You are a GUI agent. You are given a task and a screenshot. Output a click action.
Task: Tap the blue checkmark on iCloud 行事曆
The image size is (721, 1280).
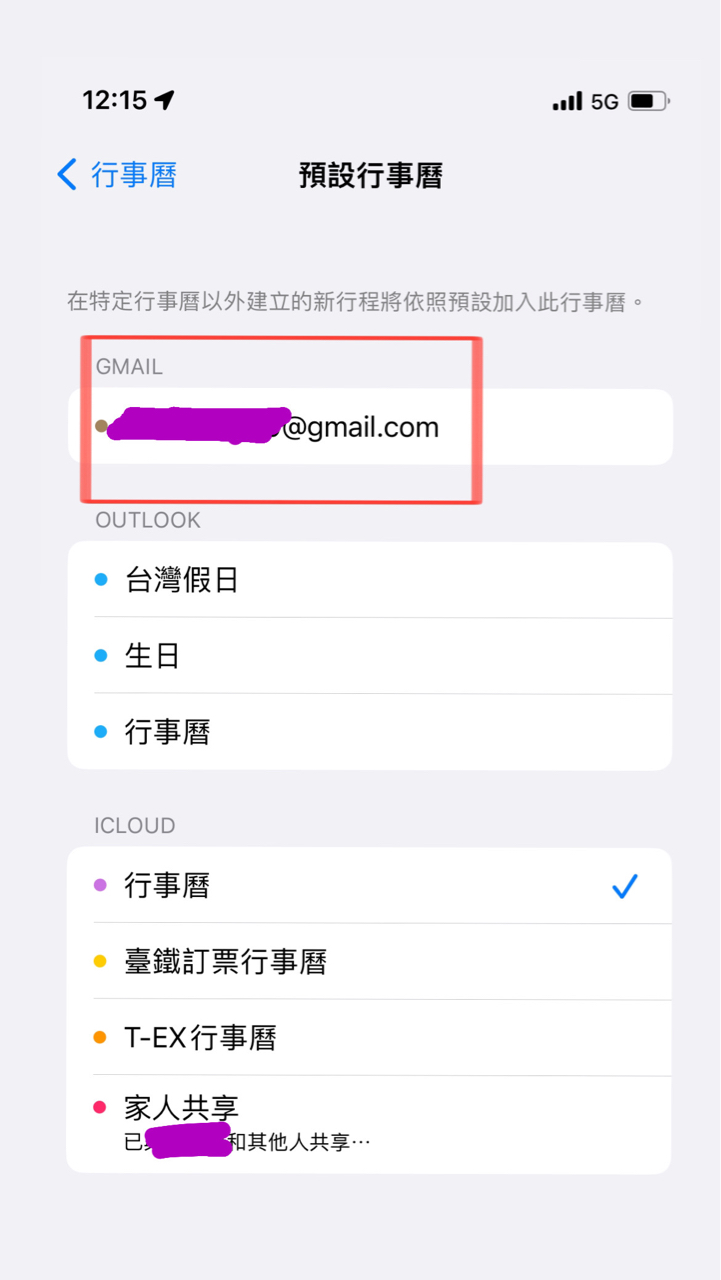tap(625, 886)
